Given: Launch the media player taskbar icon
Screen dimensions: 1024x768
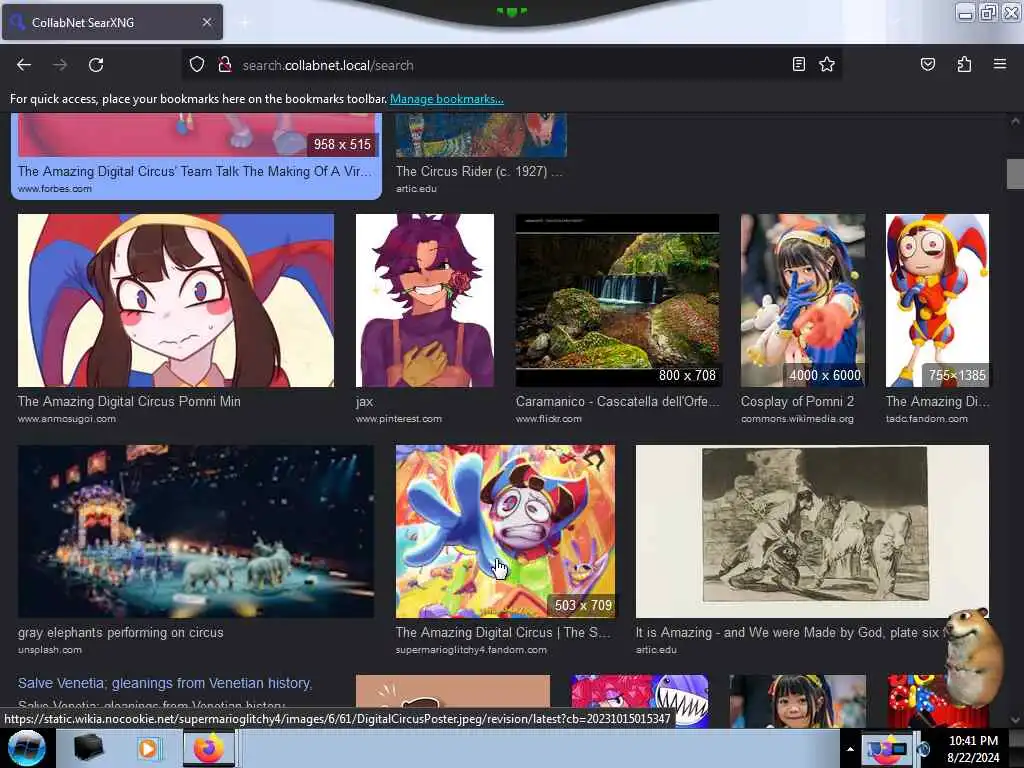Looking at the screenshot, I should click(x=148, y=748).
